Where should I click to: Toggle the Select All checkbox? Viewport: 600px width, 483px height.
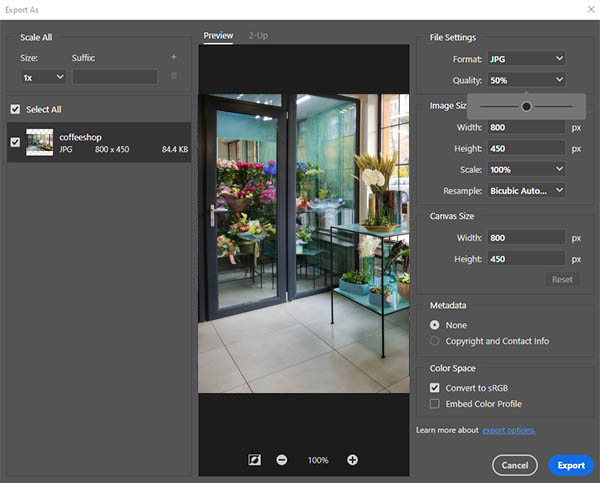point(15,109)
